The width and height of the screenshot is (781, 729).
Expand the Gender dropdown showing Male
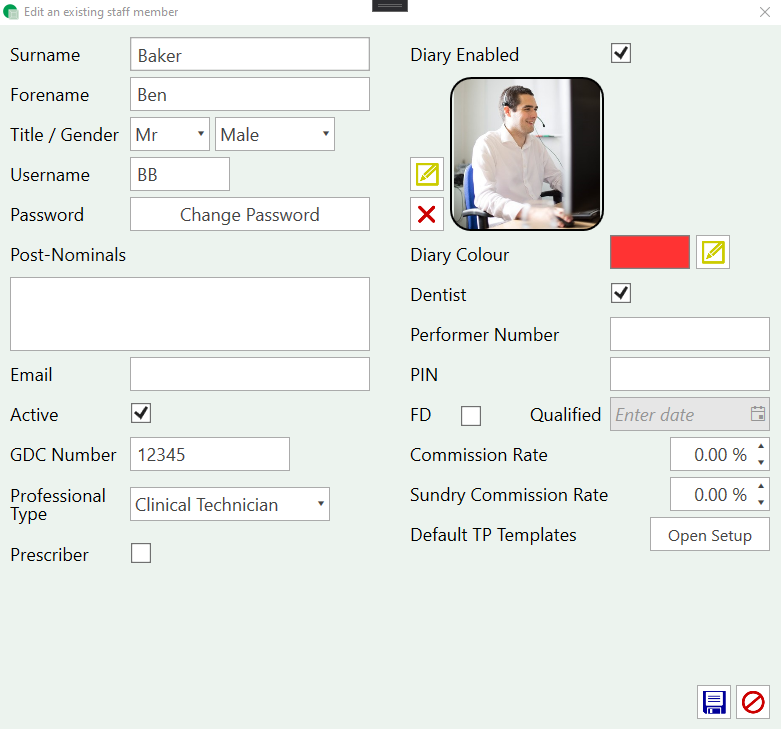click(x=275, y=134)
